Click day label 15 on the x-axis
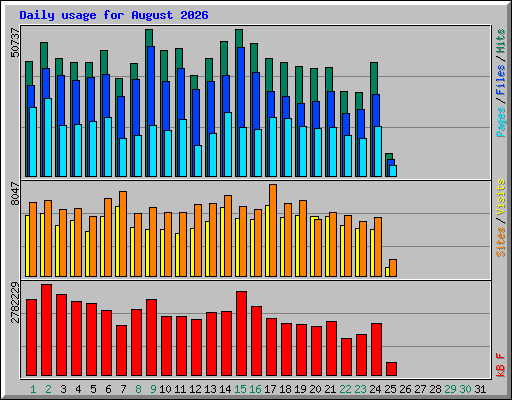This screenshot has width=512, height=400. [x=240, y=389]
